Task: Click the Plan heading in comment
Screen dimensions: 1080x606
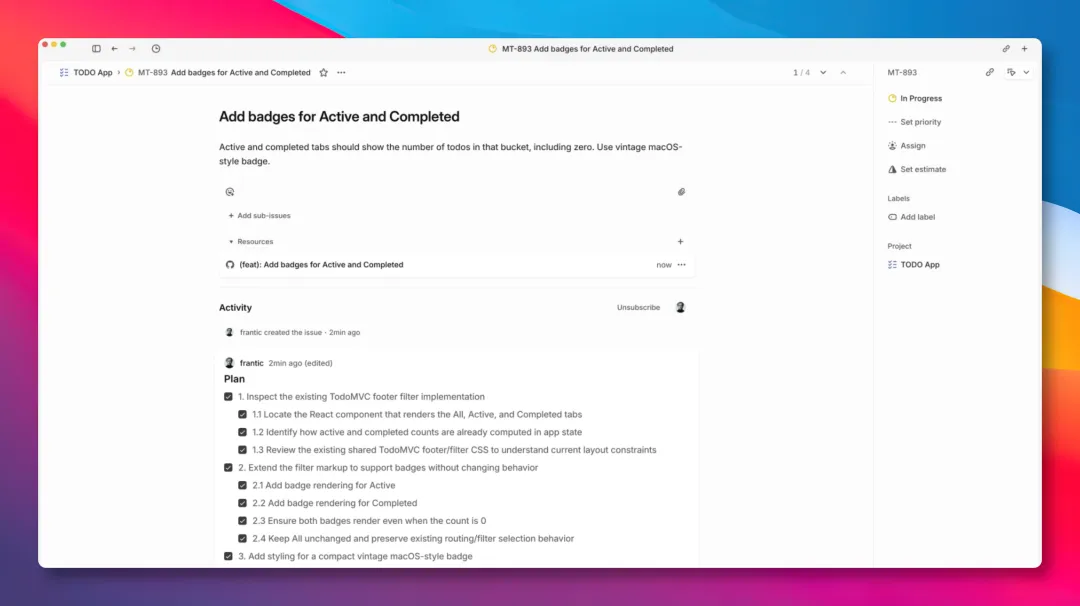Action: coord(234,379)
